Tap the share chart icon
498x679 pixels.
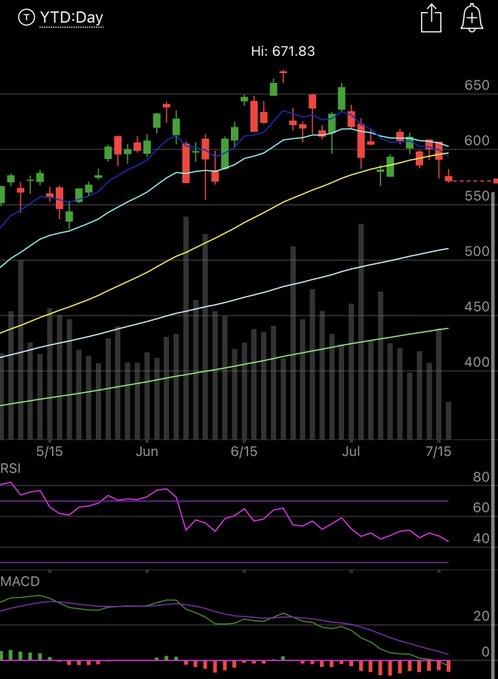pyautogui.click(x=431, y=18)
